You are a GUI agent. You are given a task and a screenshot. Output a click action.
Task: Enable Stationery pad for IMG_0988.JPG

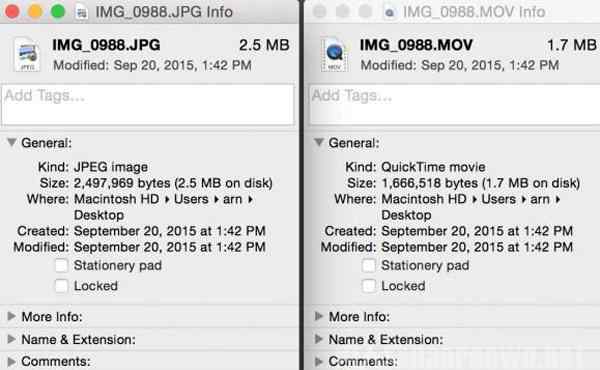tap(61, 265)
